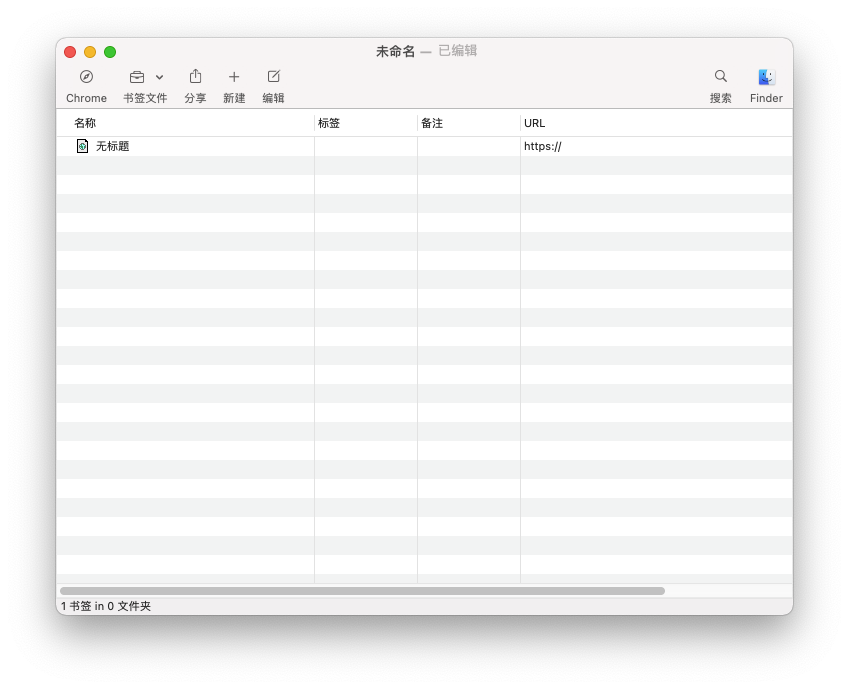Sort by the 备注 column header
The height and width of the screenshot is (689, 849).
469,123
